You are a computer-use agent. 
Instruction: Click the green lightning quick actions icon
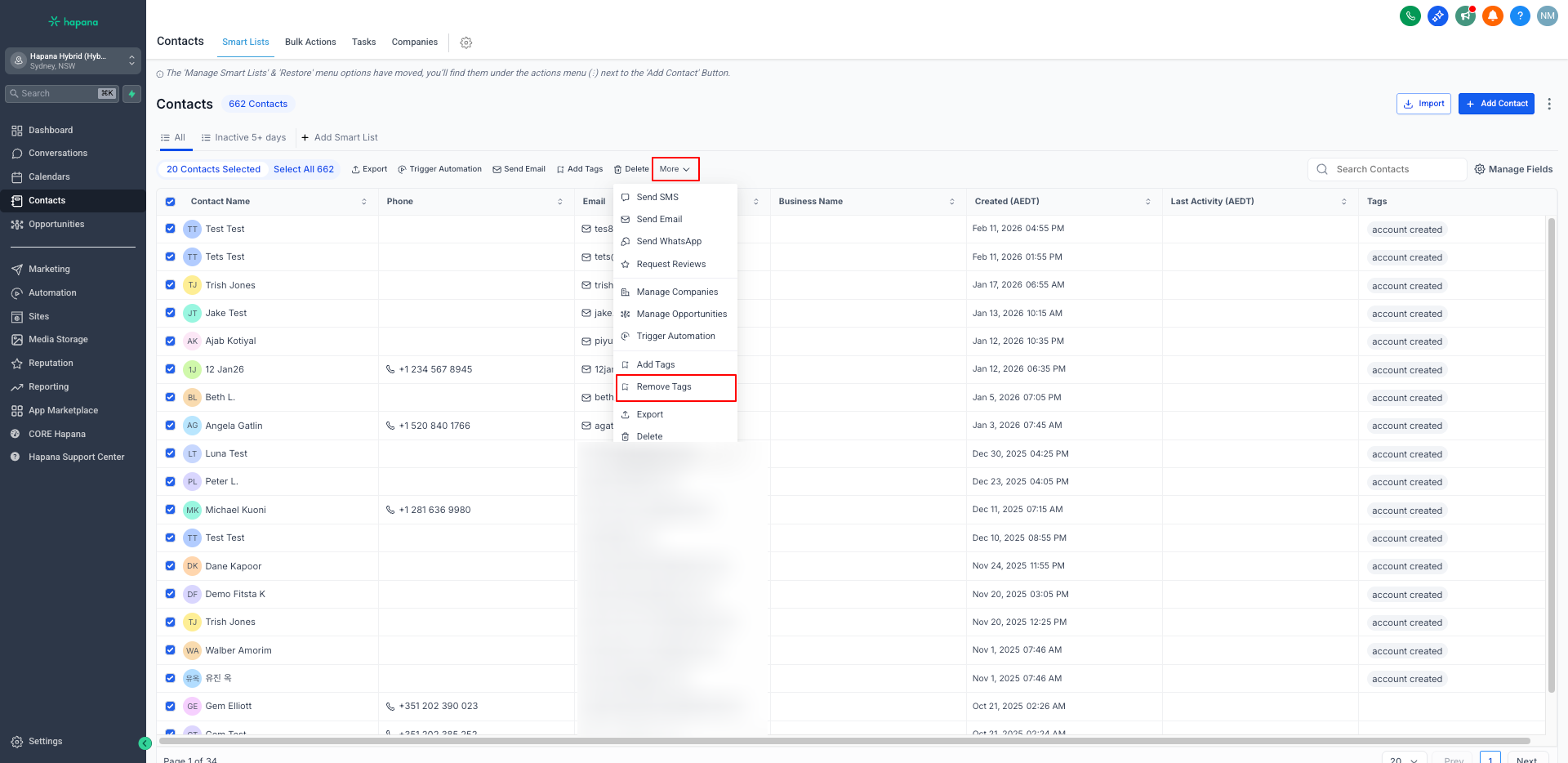(x=131, y=94)
